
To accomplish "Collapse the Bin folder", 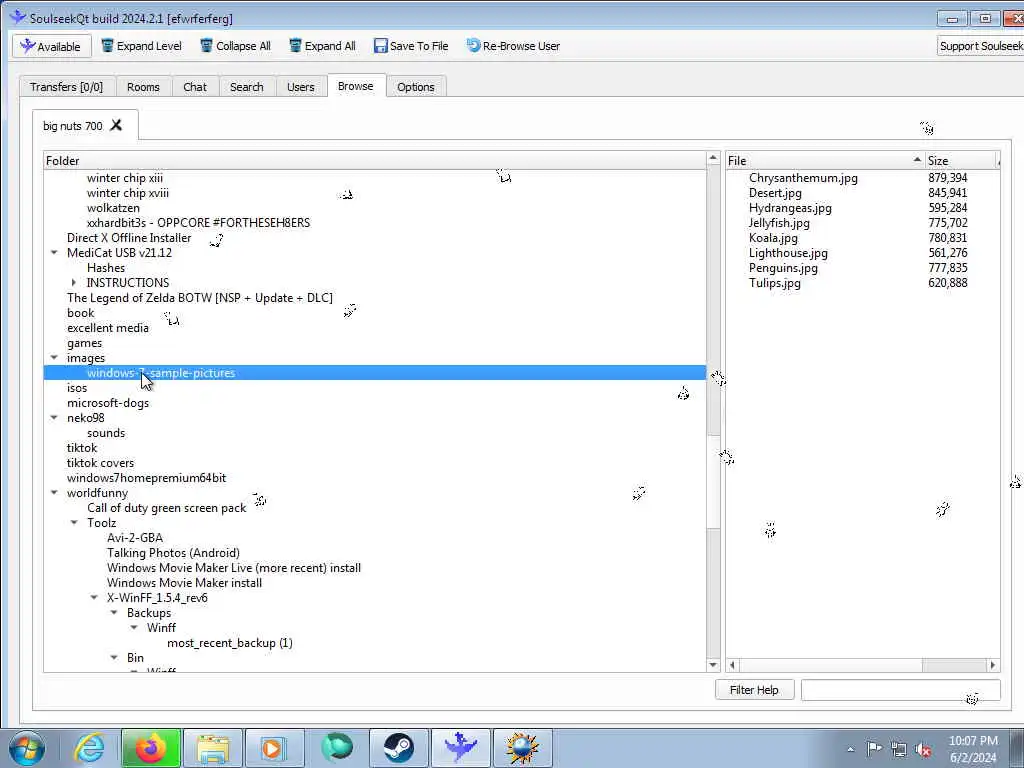I will click(114, 658).
